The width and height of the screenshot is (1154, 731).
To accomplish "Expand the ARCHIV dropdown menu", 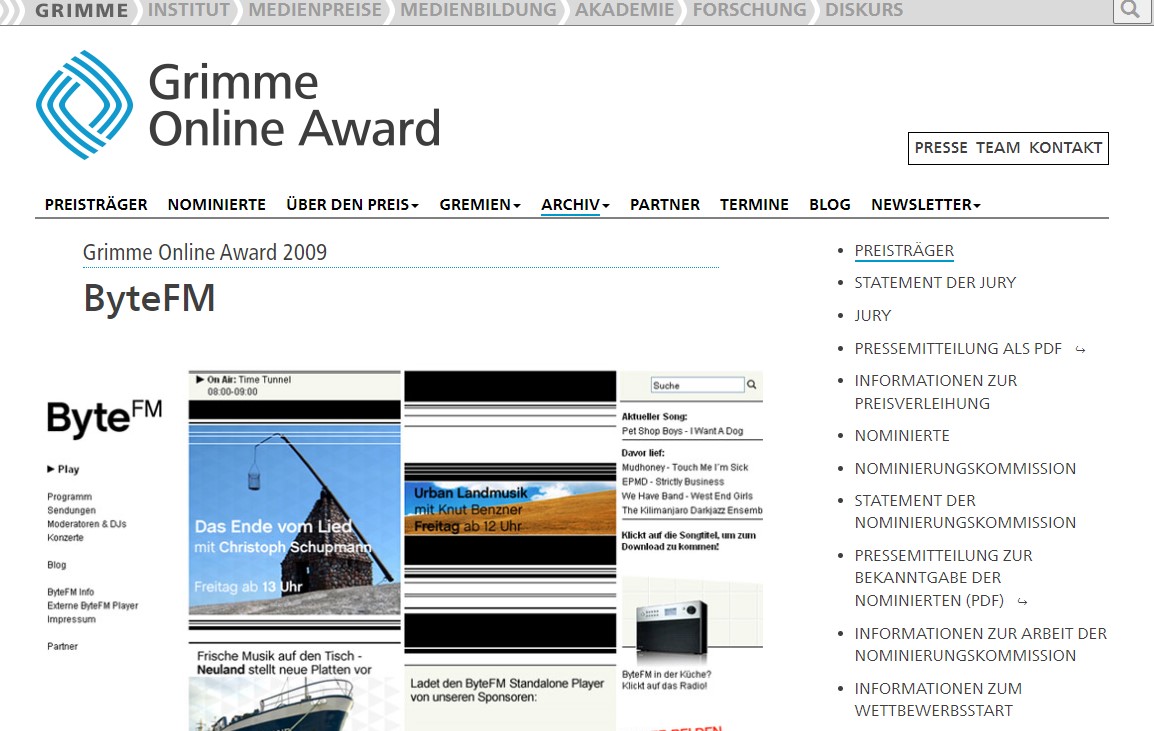I will pos(575,205).
